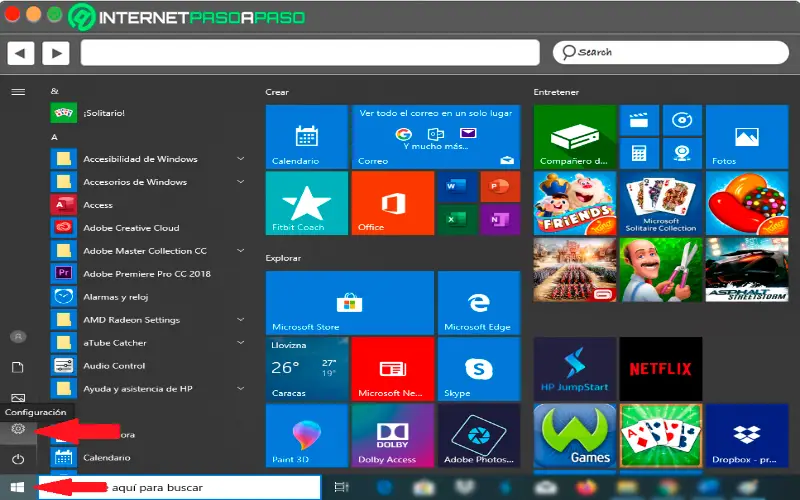This screenshot has width=800, height=500.
Task: Click the browser forward arrow button
Action: tap(56, 53)
